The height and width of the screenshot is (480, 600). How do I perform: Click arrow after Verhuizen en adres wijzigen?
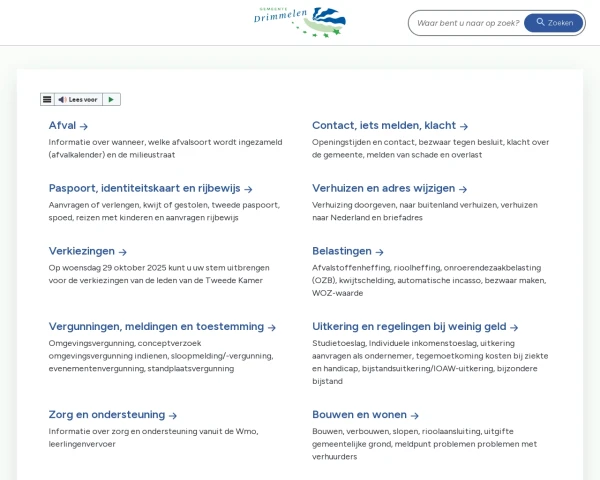click(x=463, y=189)
